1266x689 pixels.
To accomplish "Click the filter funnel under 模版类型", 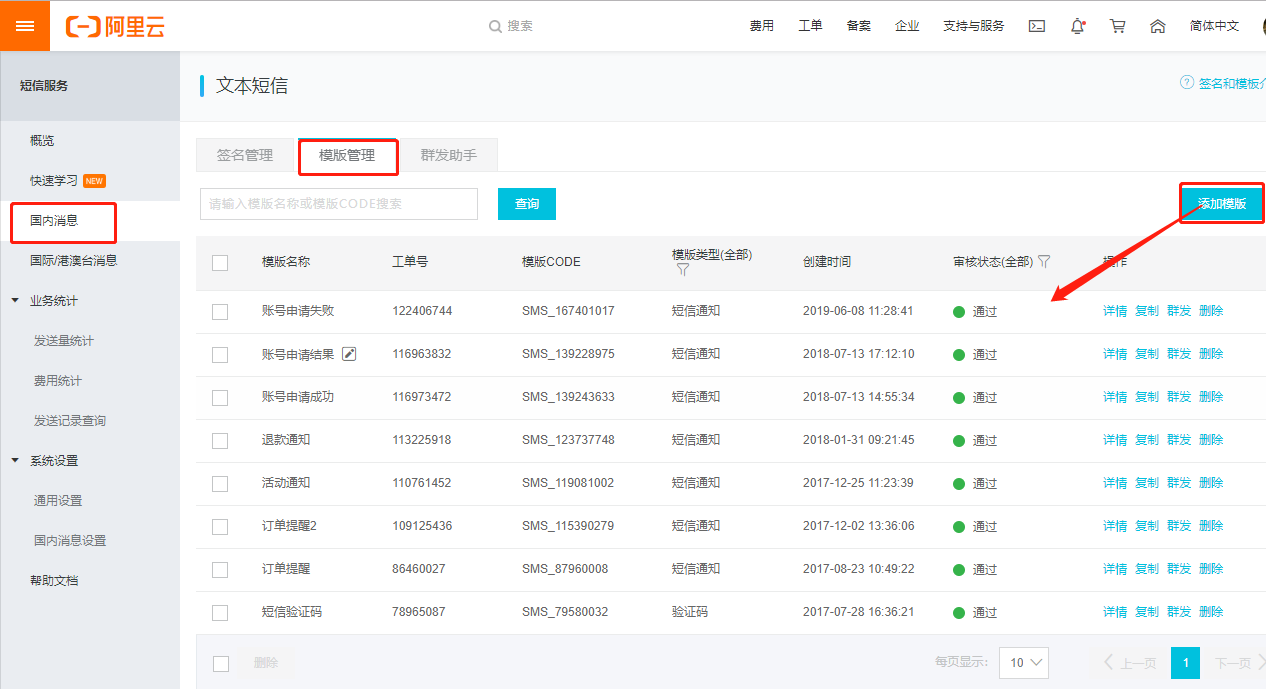I will 683,270.
